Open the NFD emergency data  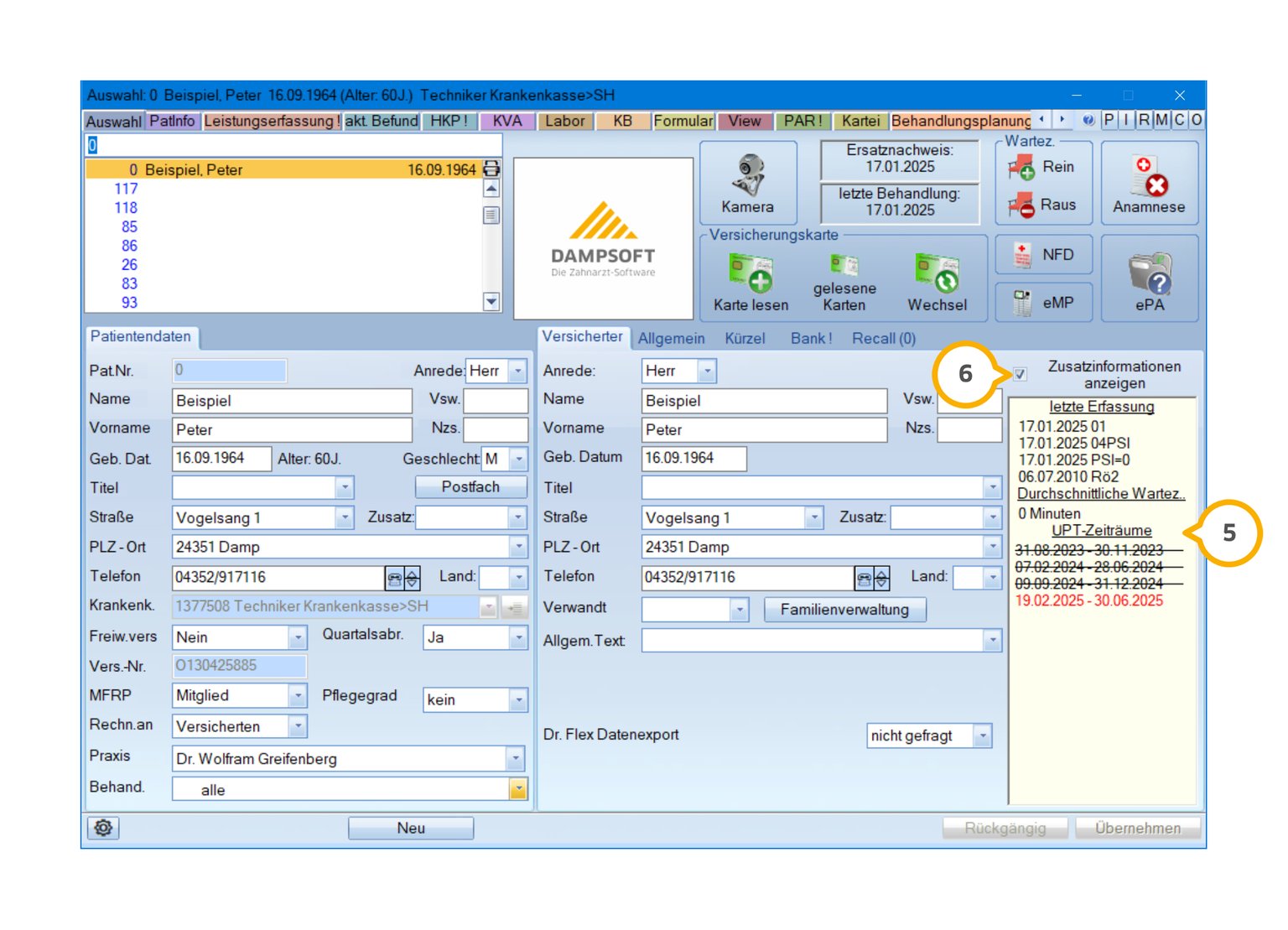tap(1043, 255)
